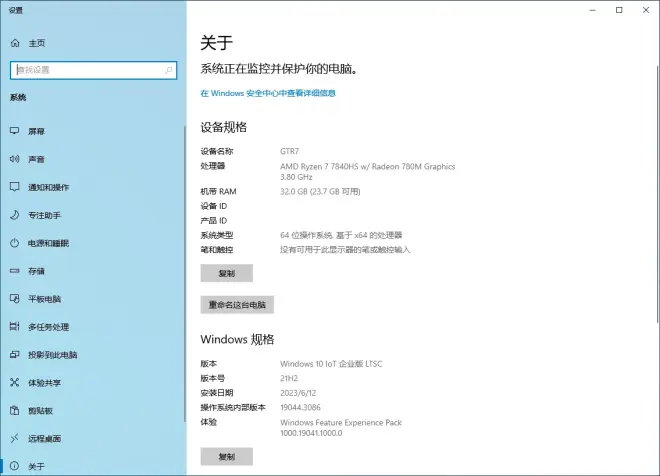Click the 专注助手 moon icon
This screenshot has height=476, width=660.
coord(15,215)
